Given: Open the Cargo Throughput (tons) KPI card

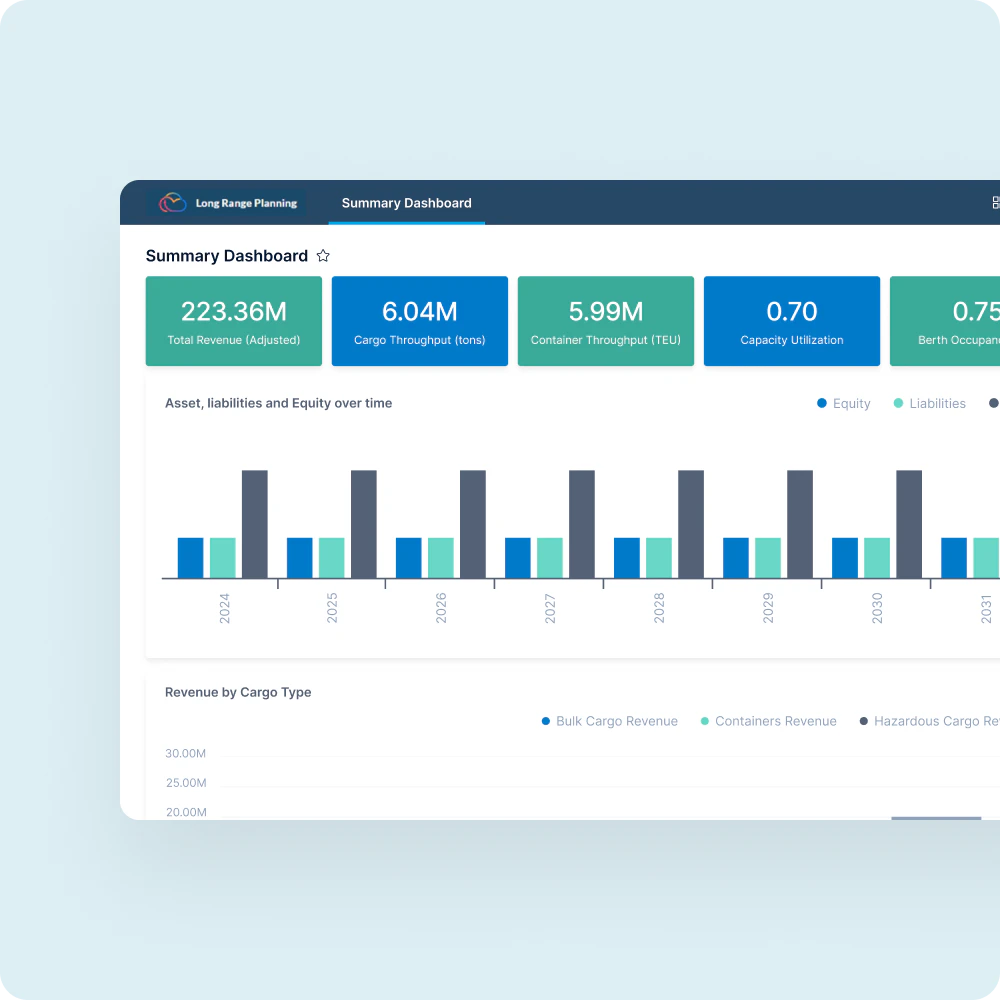Looking at the screenshot, I should click(x=419, y=321).
